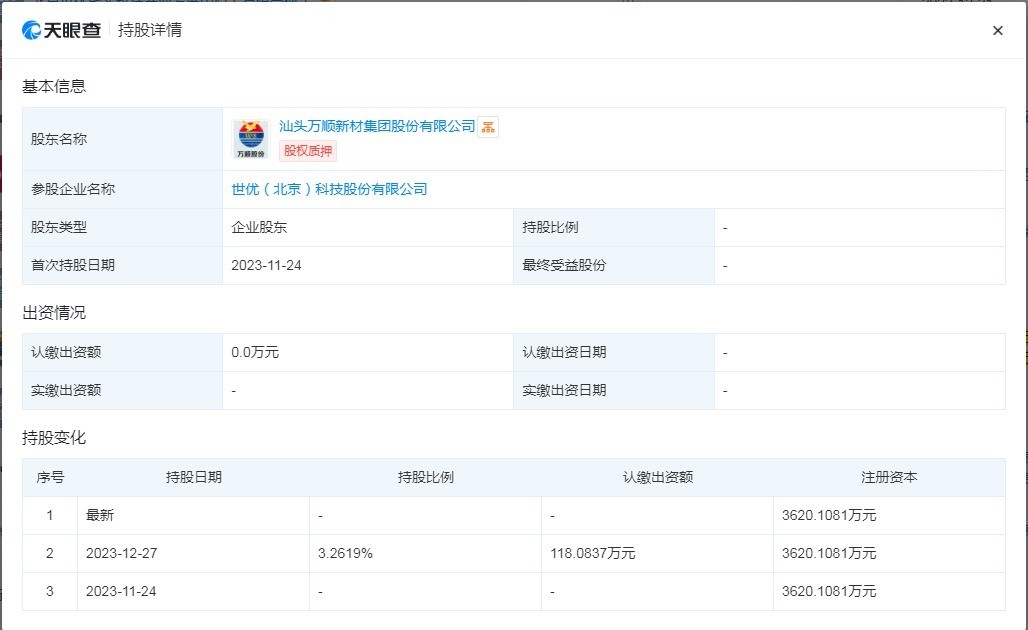1028x630 pixels.
Task: Click the 0.0万元 subscribed capital value
Action: point(255,352)
